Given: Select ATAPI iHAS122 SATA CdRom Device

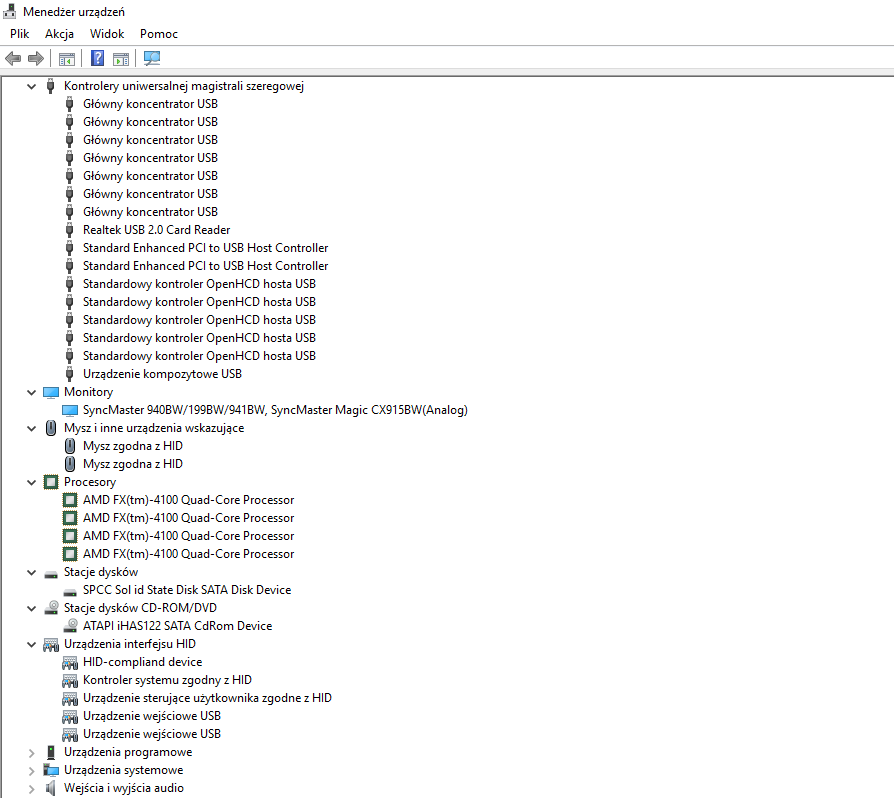Looking at the screenshot, I should click(x=177, y=626).
